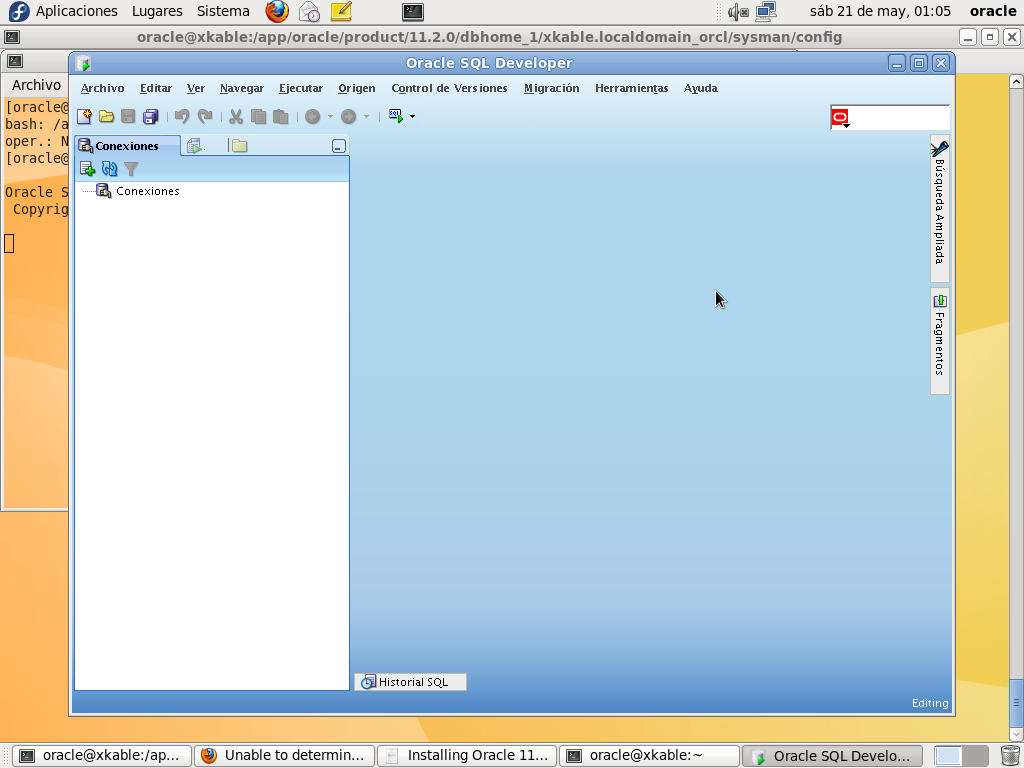1024x768 pixels.
Task: Open the Ejecutar menu
Action: 300,88
